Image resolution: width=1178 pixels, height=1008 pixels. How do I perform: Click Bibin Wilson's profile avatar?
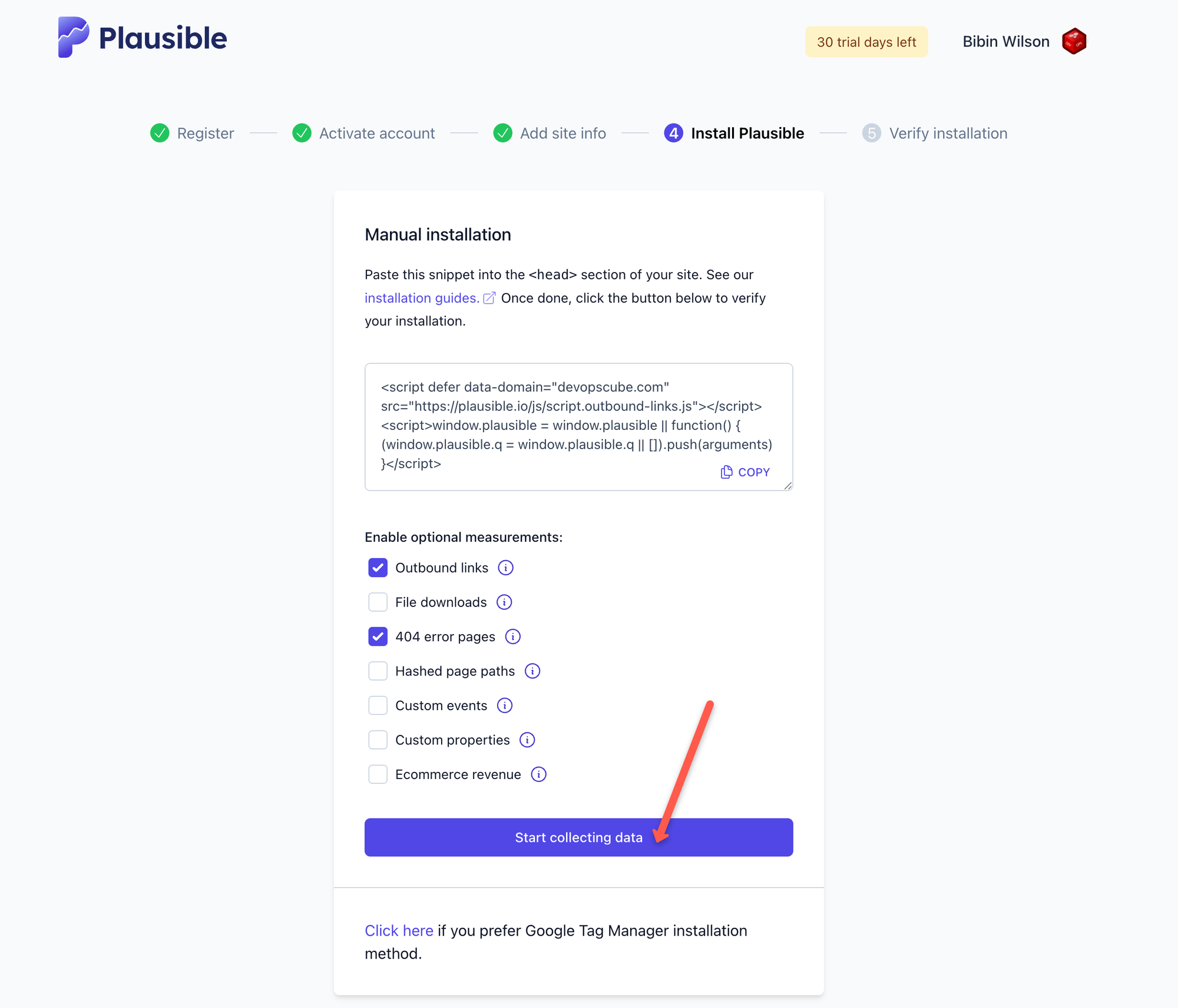1074,41
